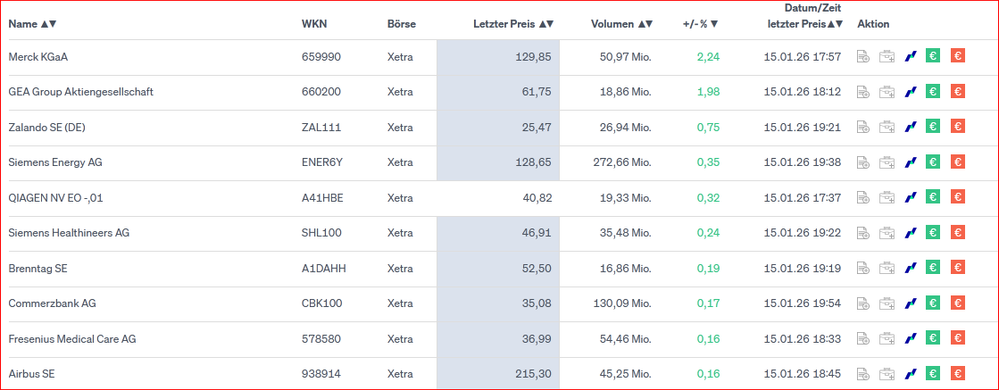Screen dimensions: 999x390
Task: Click last price 128,65 cell
Action: [x=498, y=162]
